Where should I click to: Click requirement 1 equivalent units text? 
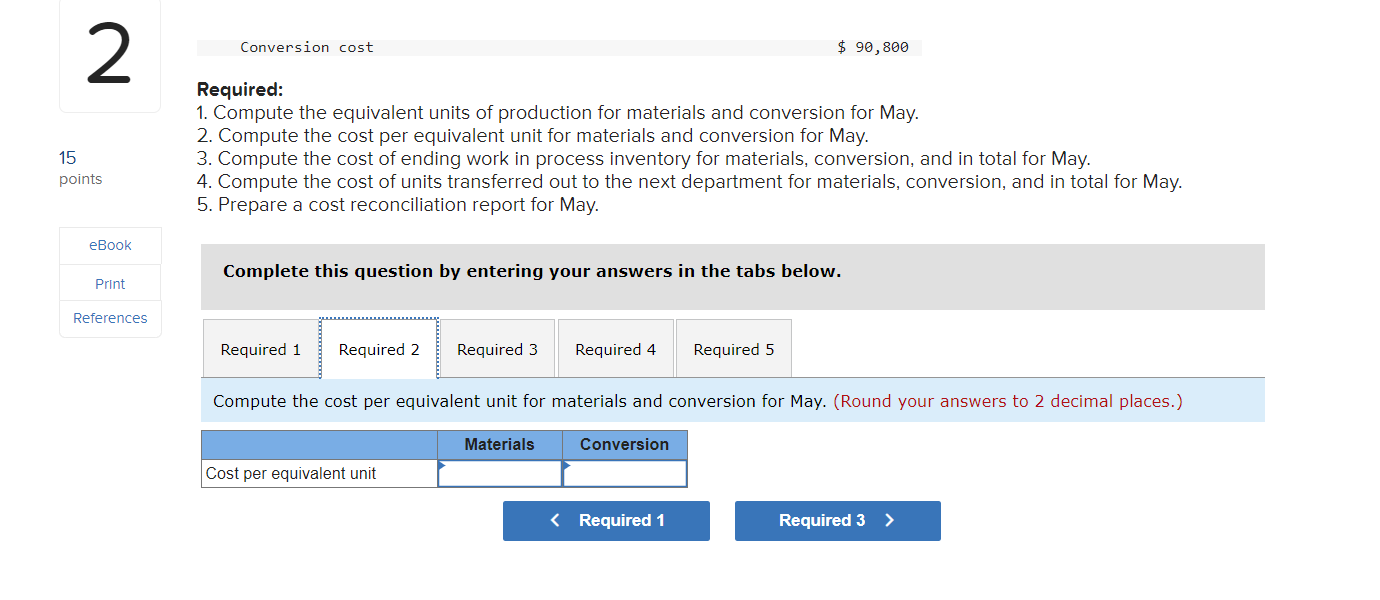558,113
